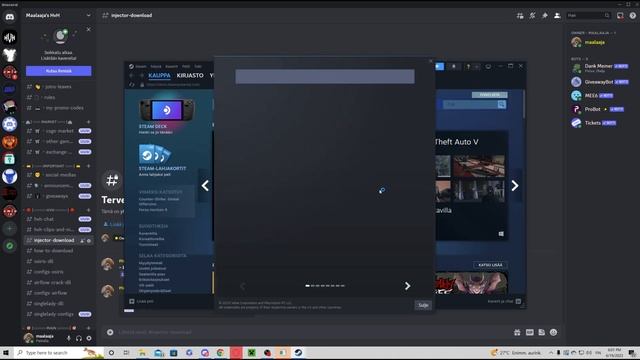Expand the Maalaaja's server dropdown
Image resolution: width=640 pixels, height=360 pixels.
[89, 16]
